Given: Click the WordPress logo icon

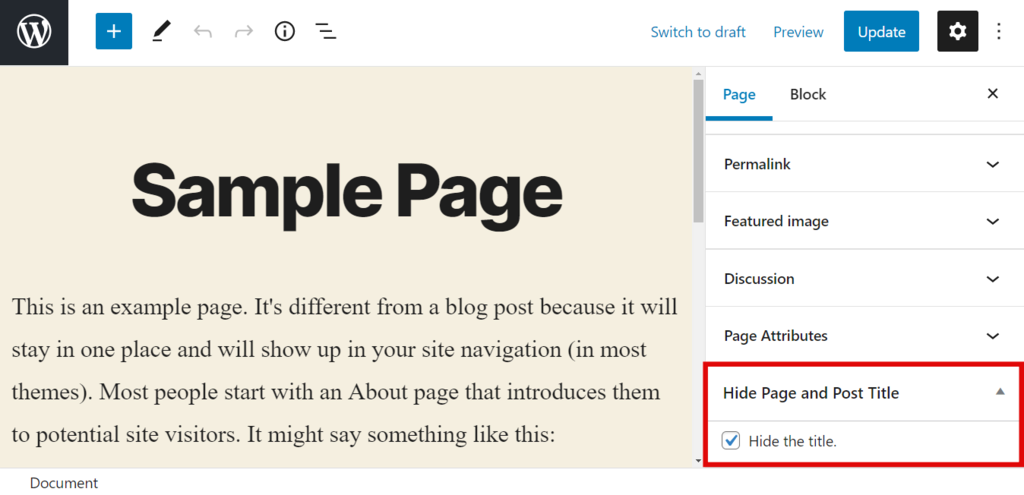Looking at the screenshot, I should tap(34, 32).
